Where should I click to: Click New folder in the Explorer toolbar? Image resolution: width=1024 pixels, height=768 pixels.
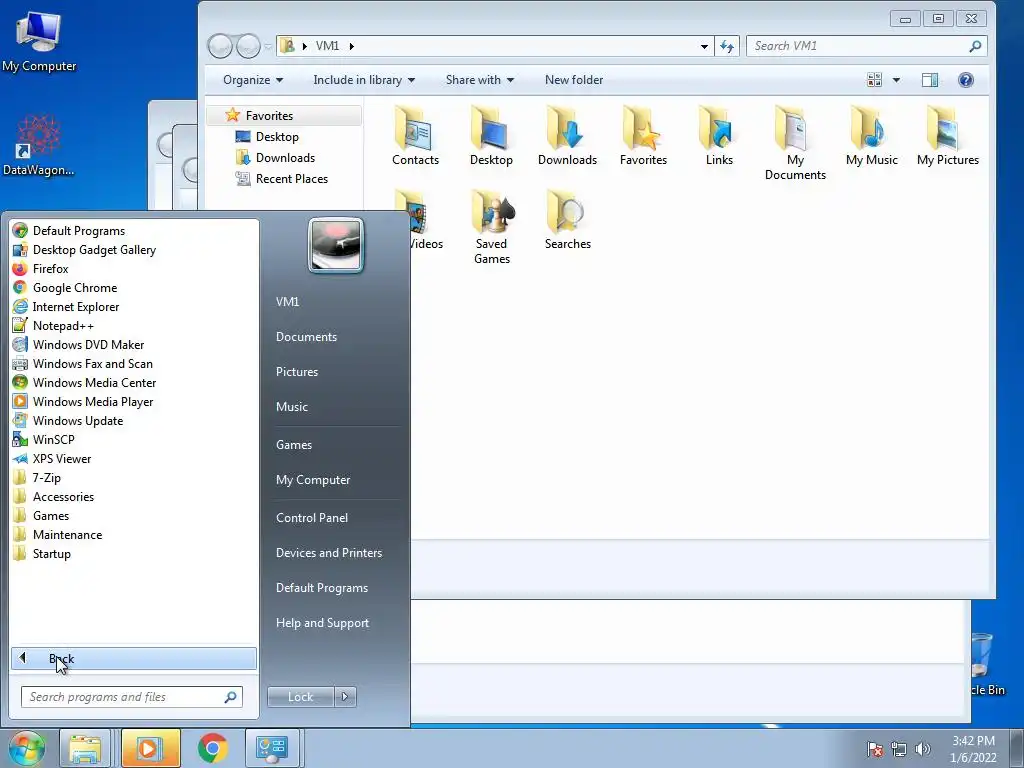click(x=574, y=80)
